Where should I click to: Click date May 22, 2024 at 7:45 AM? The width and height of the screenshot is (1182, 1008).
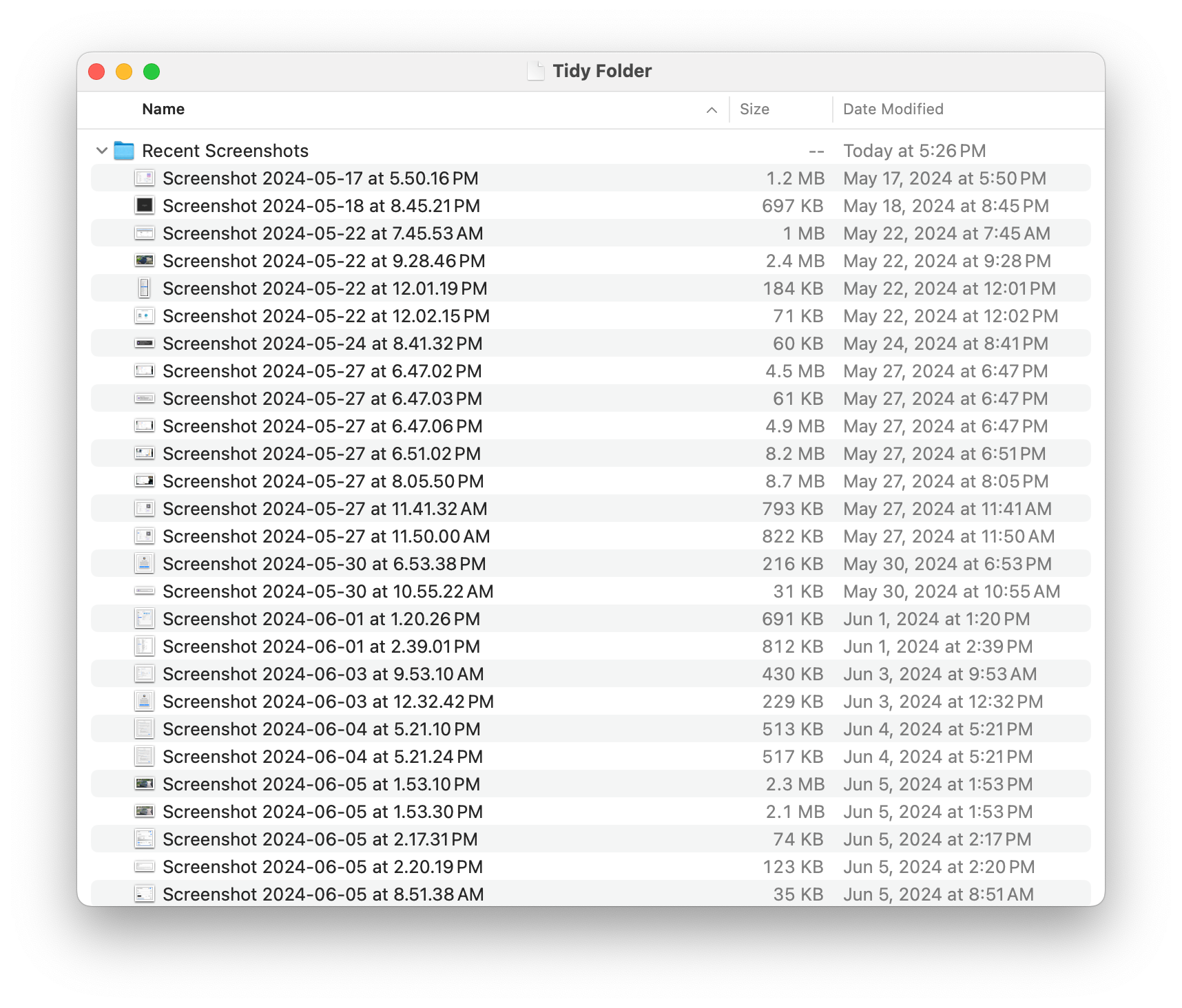[x=947, y=233]
